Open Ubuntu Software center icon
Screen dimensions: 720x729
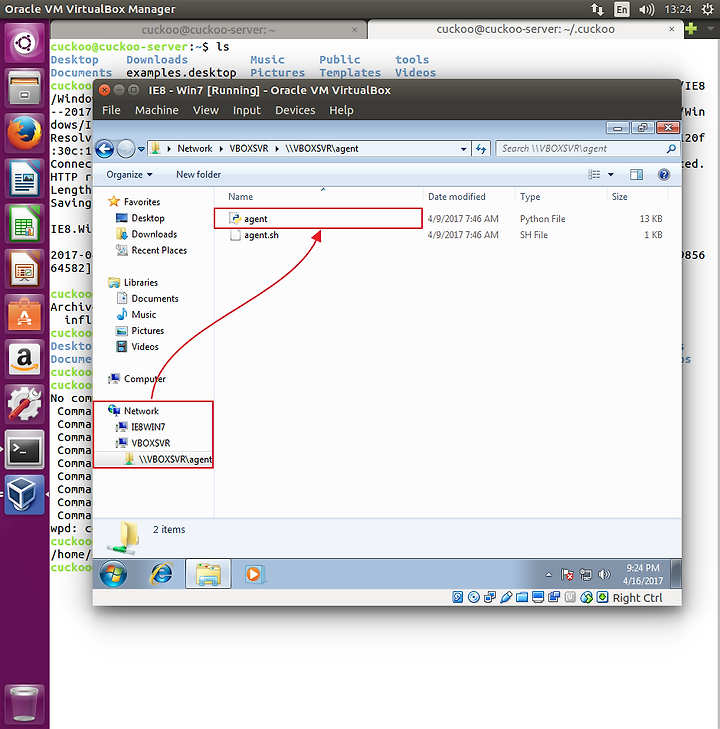click(x=24, y=314)
